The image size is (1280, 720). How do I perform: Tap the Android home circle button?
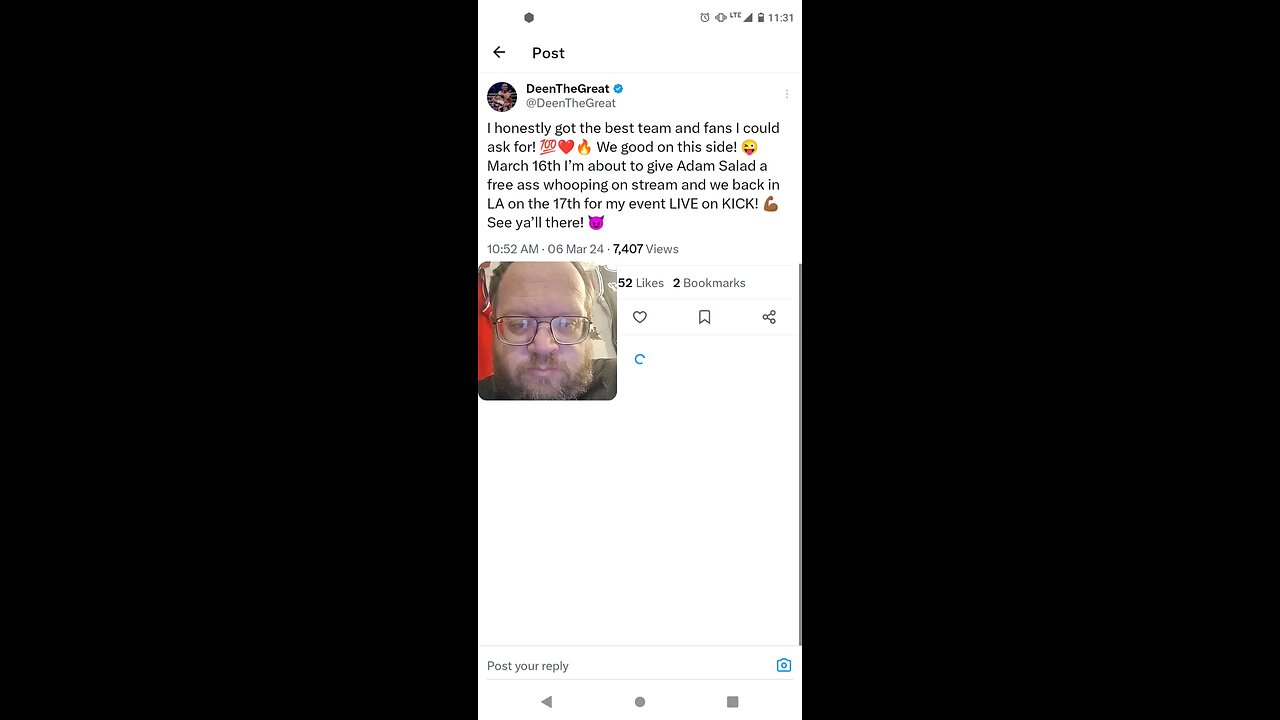click(x=640, y=702)
